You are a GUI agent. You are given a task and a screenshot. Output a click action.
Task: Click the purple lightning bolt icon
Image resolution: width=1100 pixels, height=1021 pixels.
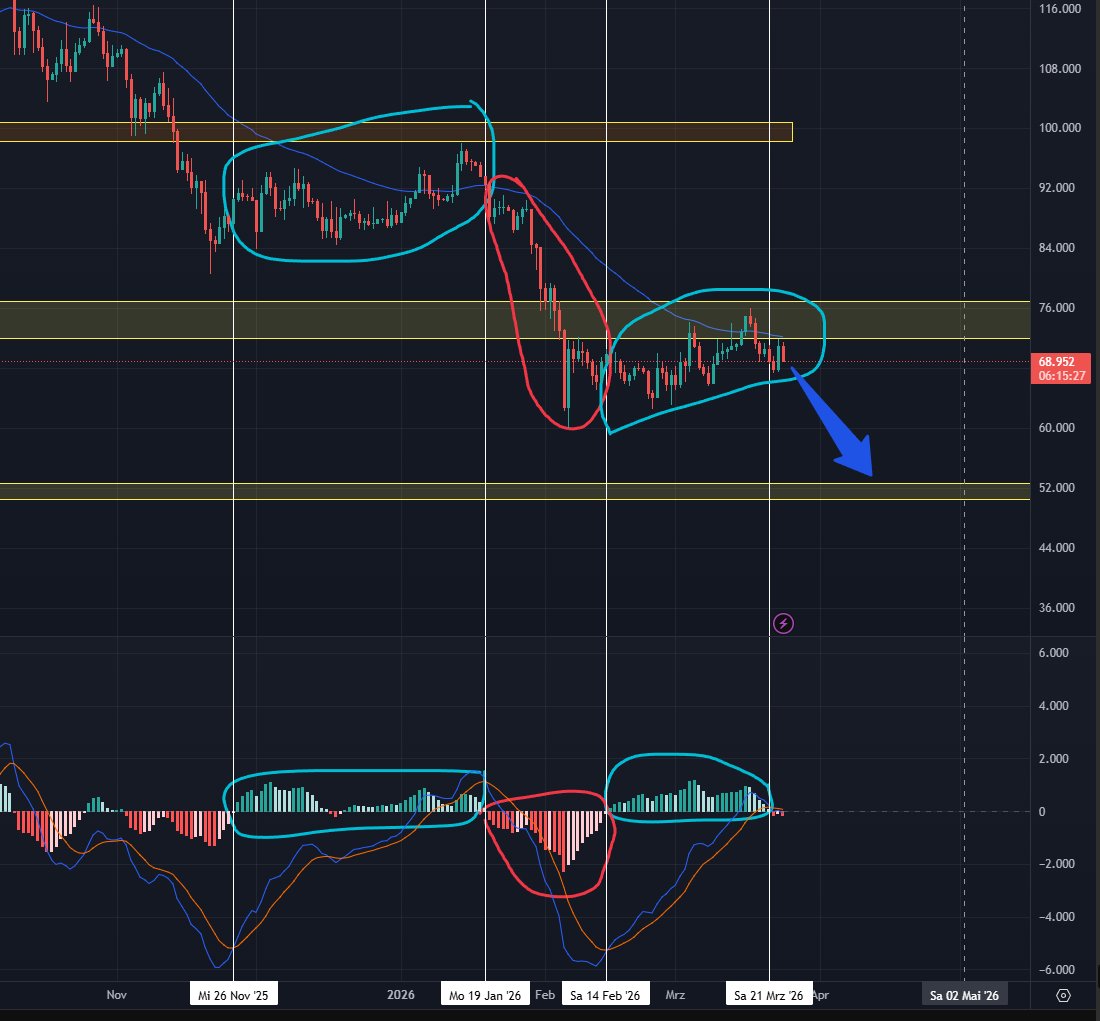[783, 623]
